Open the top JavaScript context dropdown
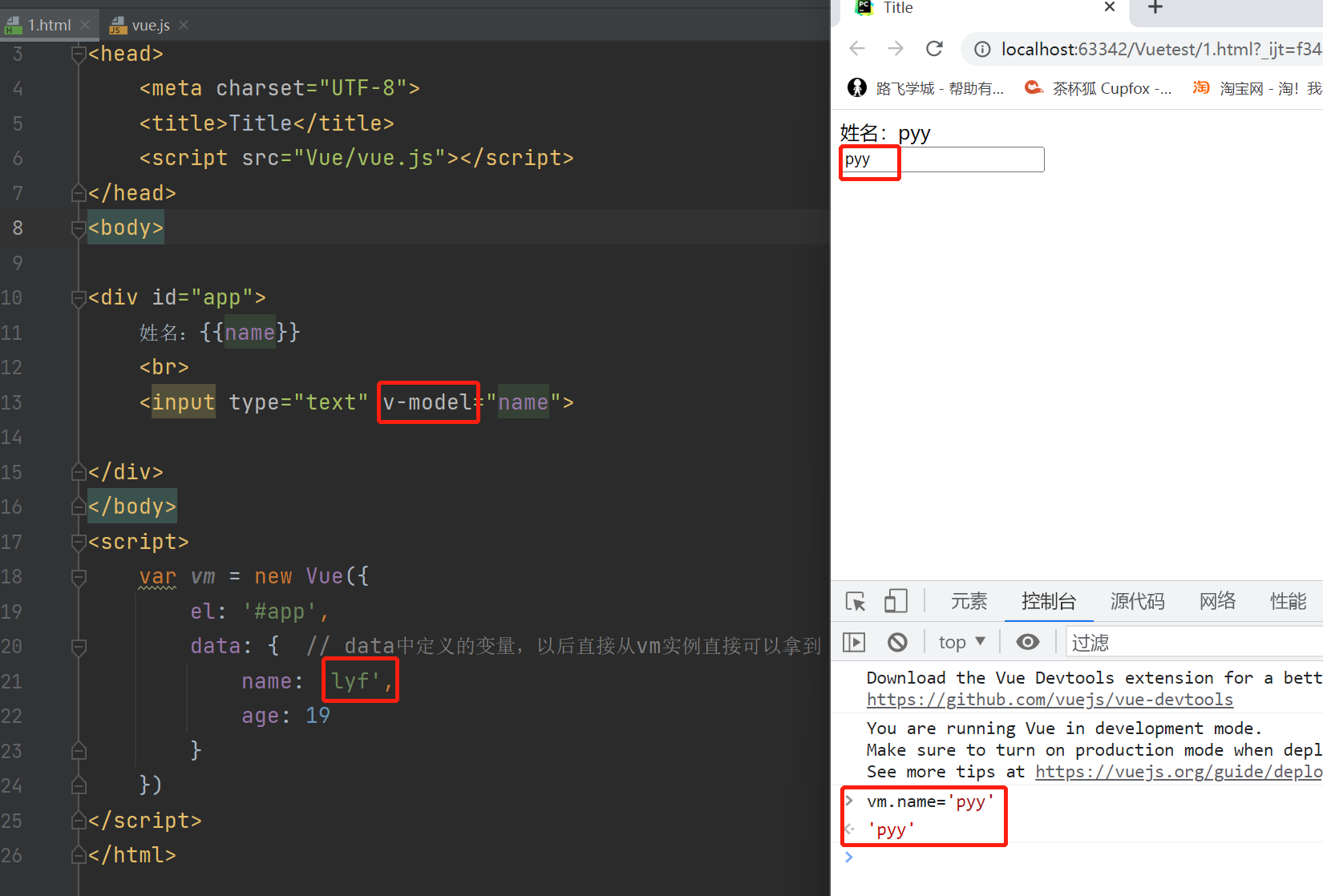 (x=962, y=642)
